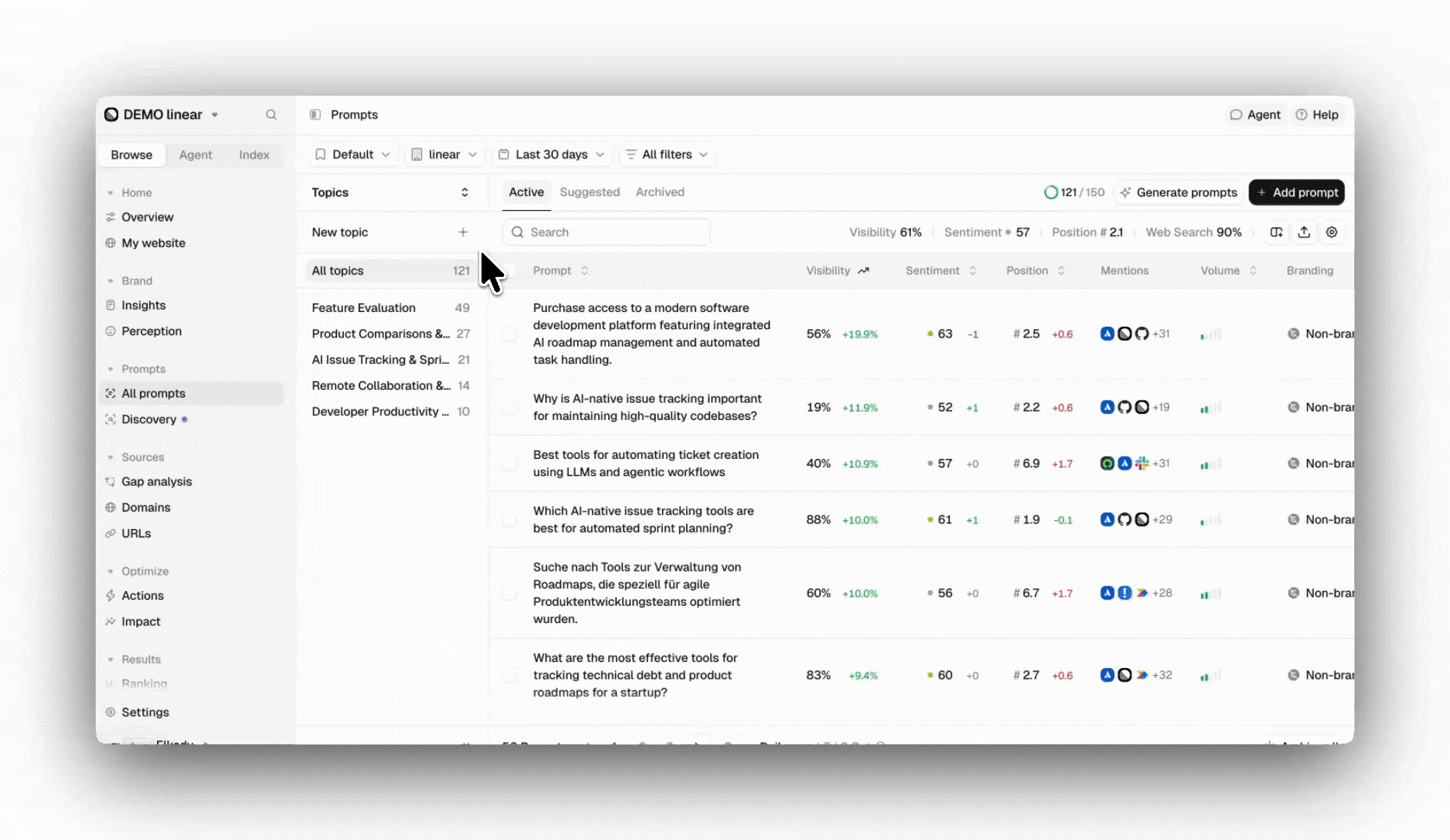Open the sidebar search icon
Image resolution: width=1450 pixels, height=840 pixels.
271,114
